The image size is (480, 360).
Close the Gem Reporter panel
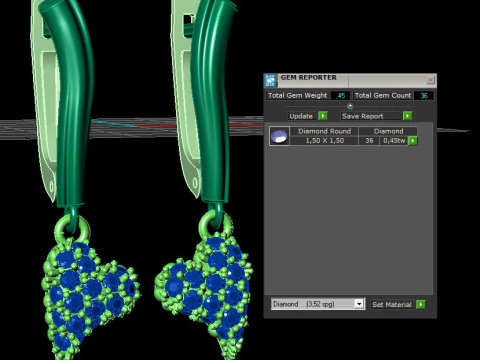tap(430, 80)
